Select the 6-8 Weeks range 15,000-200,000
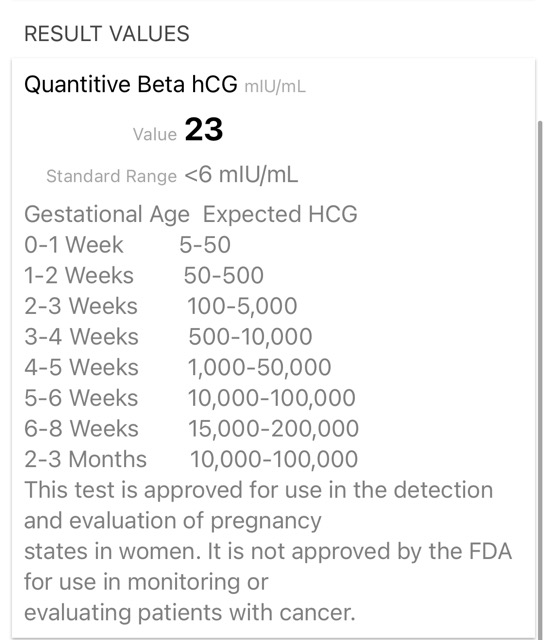This screenshot has width=547, height=640. click(x=273, y=429)
